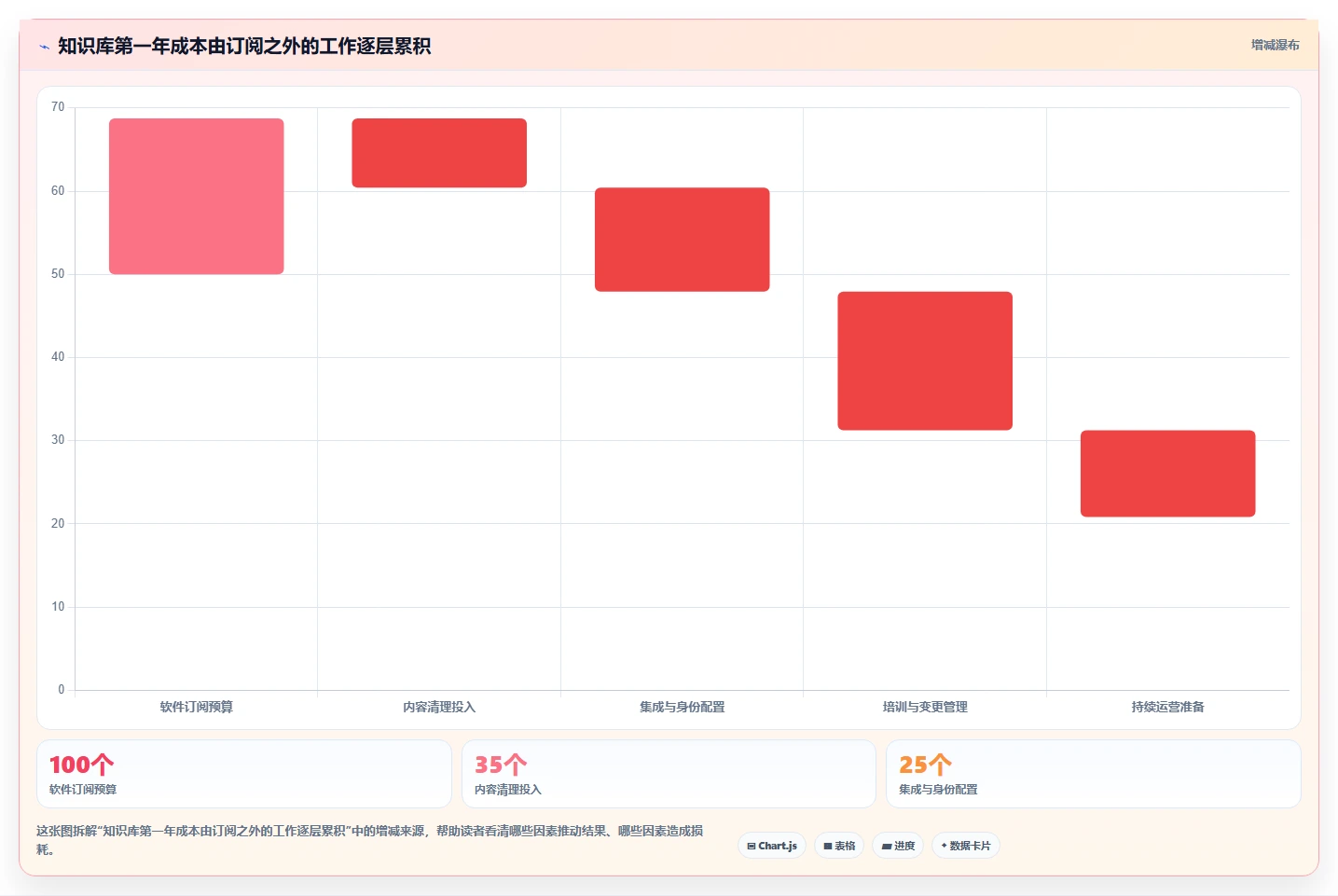Click the 100个 软件订阅预算 stat card
This screenshot has width=1338, height=896.
pyautogui.click(x=243, y=774)
